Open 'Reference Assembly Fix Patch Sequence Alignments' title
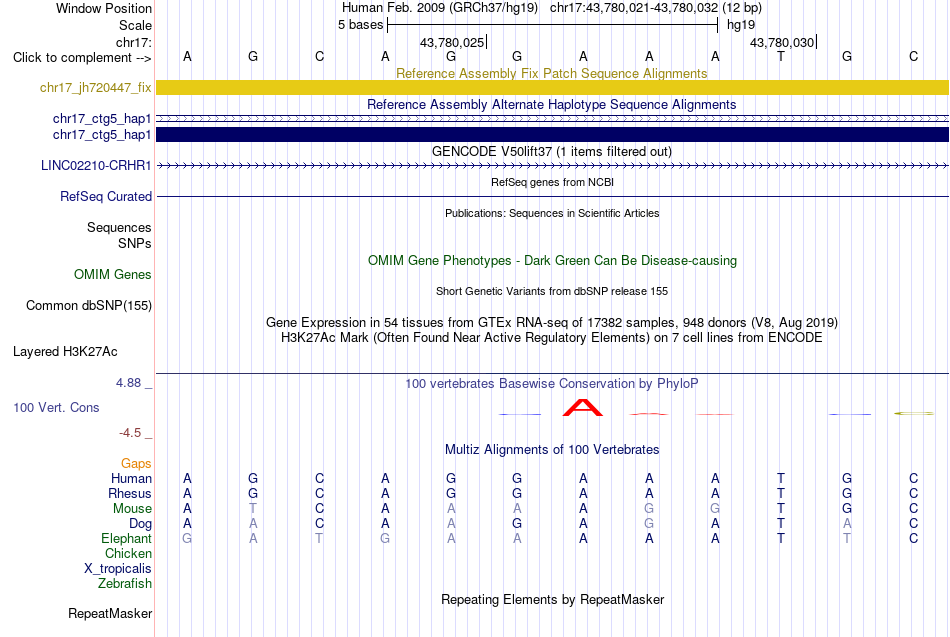 552,73
